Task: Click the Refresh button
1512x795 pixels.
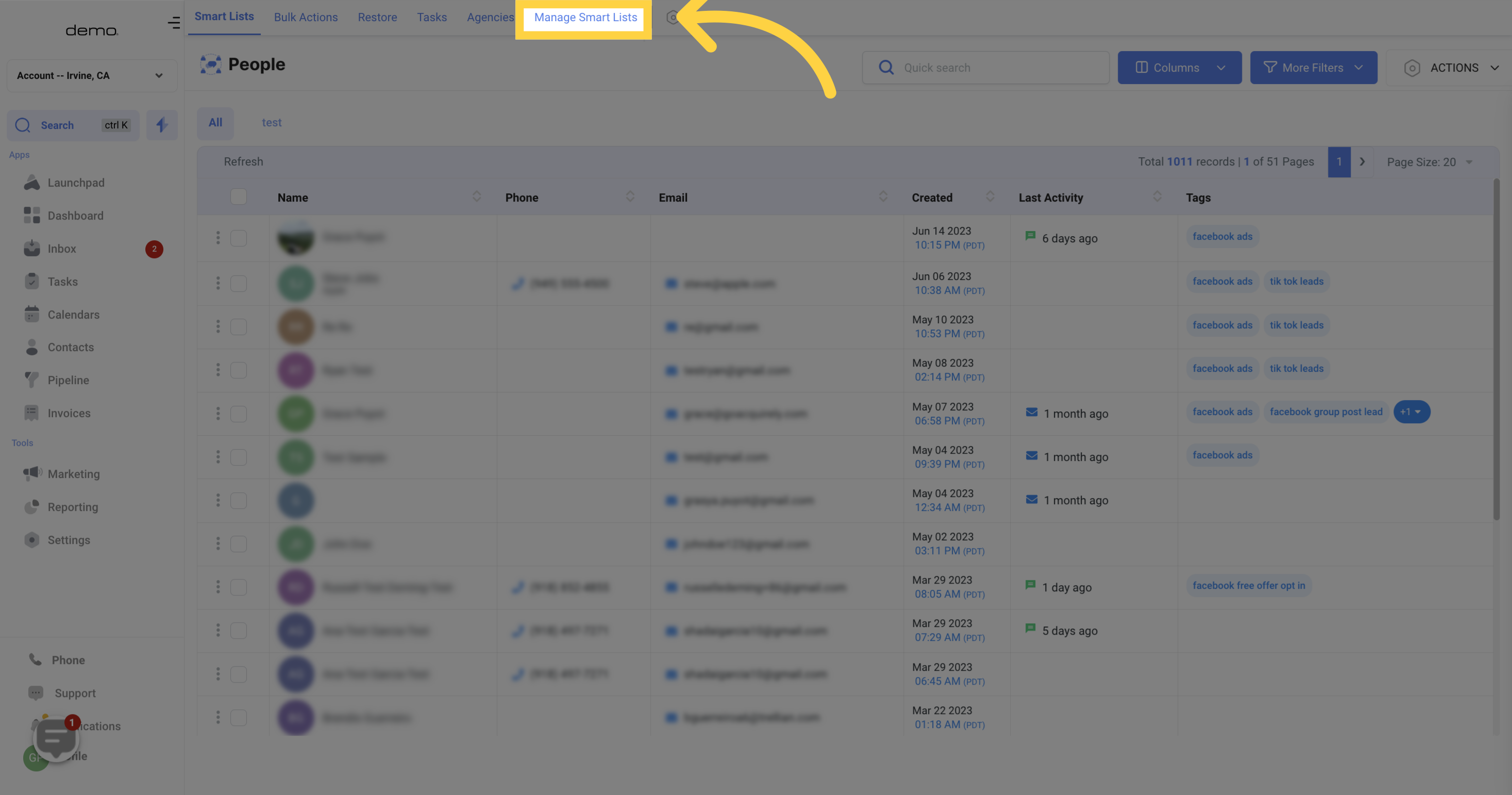Action: click(x=243, y=161)
